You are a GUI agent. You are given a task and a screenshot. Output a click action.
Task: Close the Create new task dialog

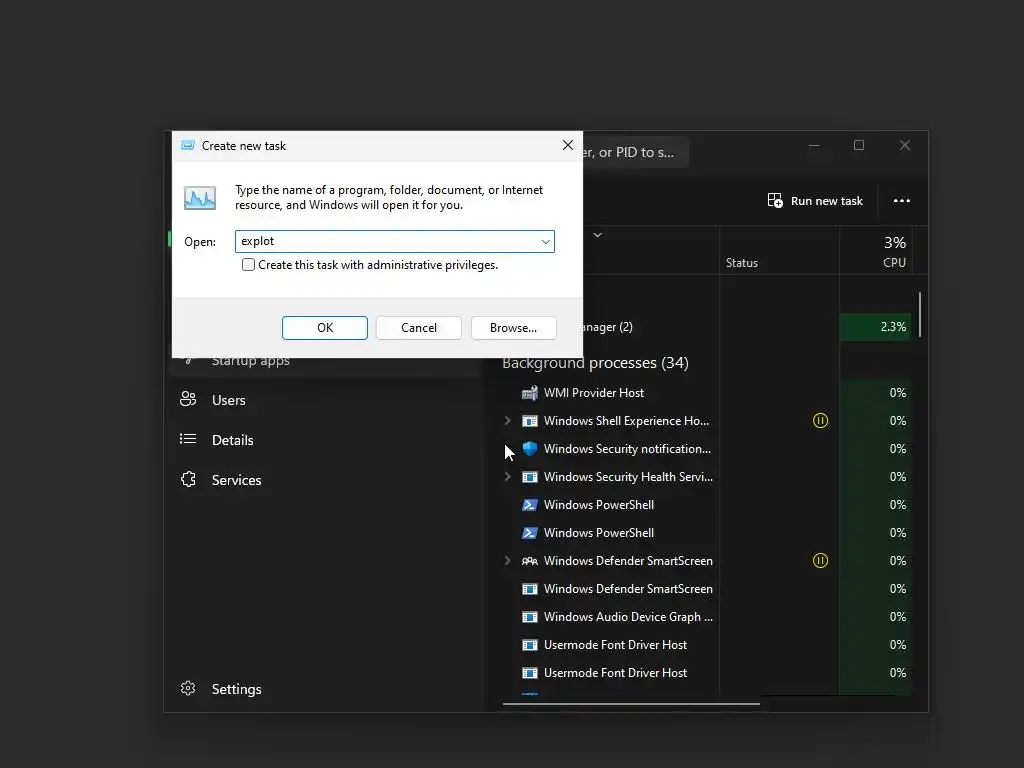(568, 145)
